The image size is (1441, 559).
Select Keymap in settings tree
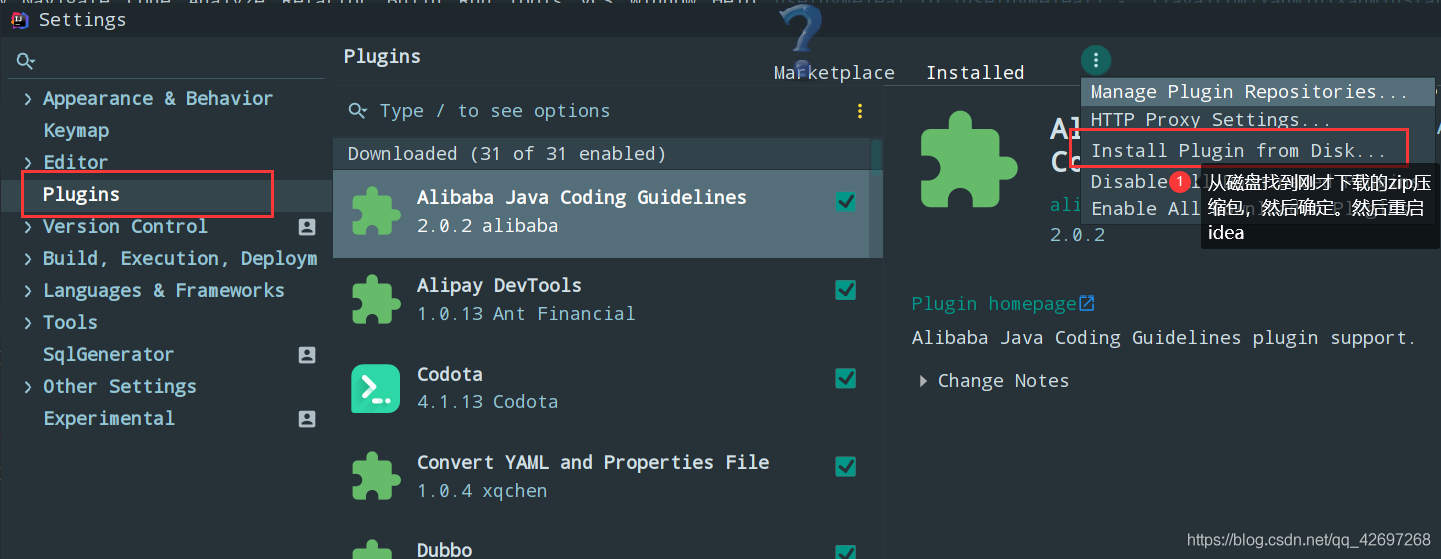click(76, 131)
